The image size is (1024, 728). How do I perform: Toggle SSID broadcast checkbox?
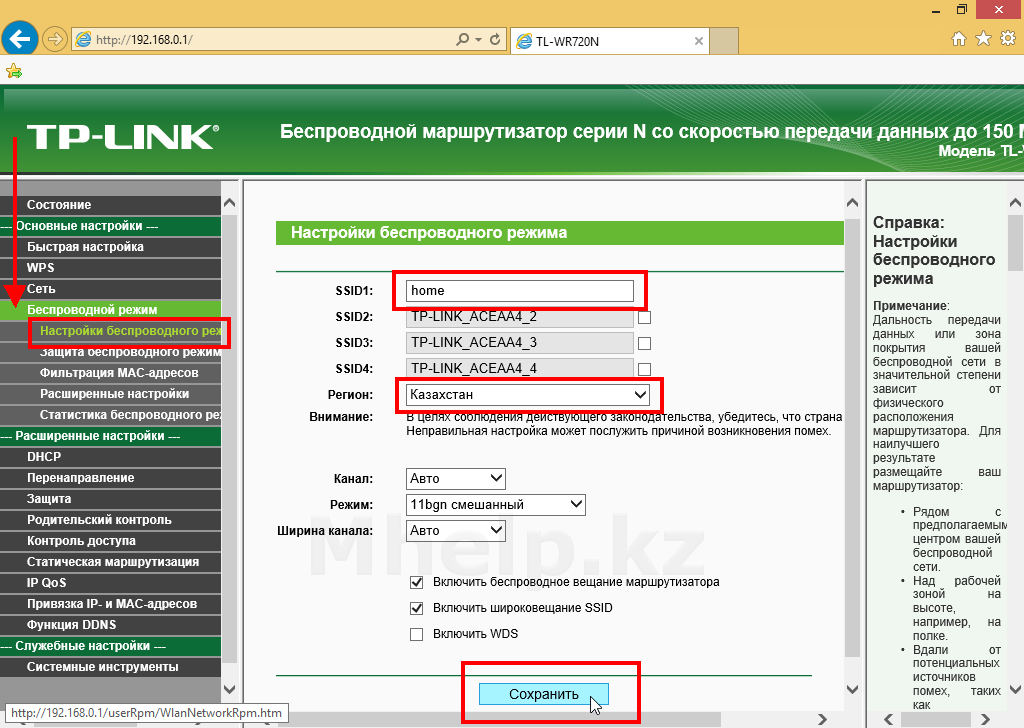(416, 608)
